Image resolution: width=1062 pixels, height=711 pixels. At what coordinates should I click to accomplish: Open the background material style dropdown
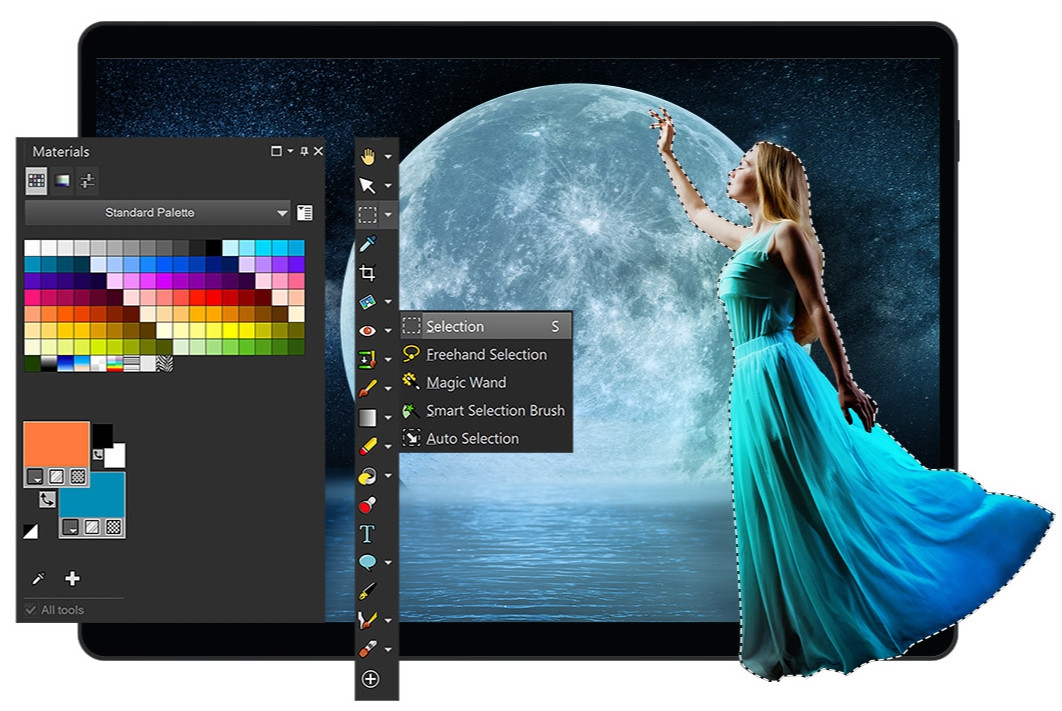pos(70,527)
